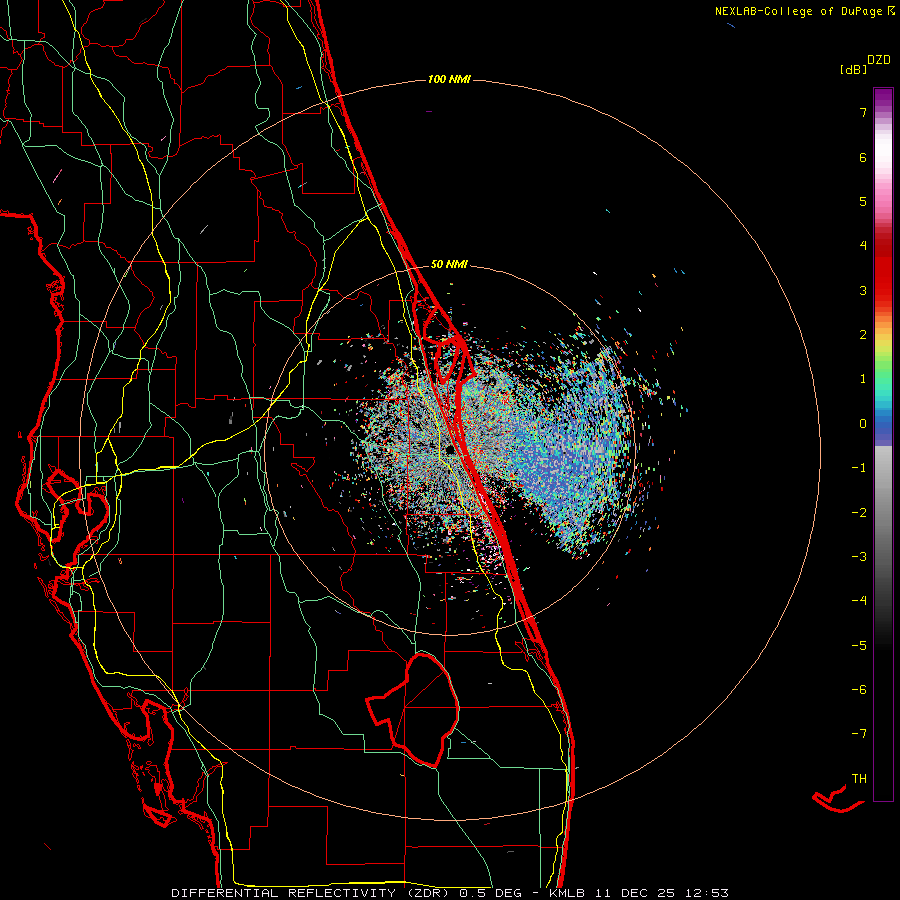
Task: Click the -7 dB value on the color scale
Action: pos(859,734)
